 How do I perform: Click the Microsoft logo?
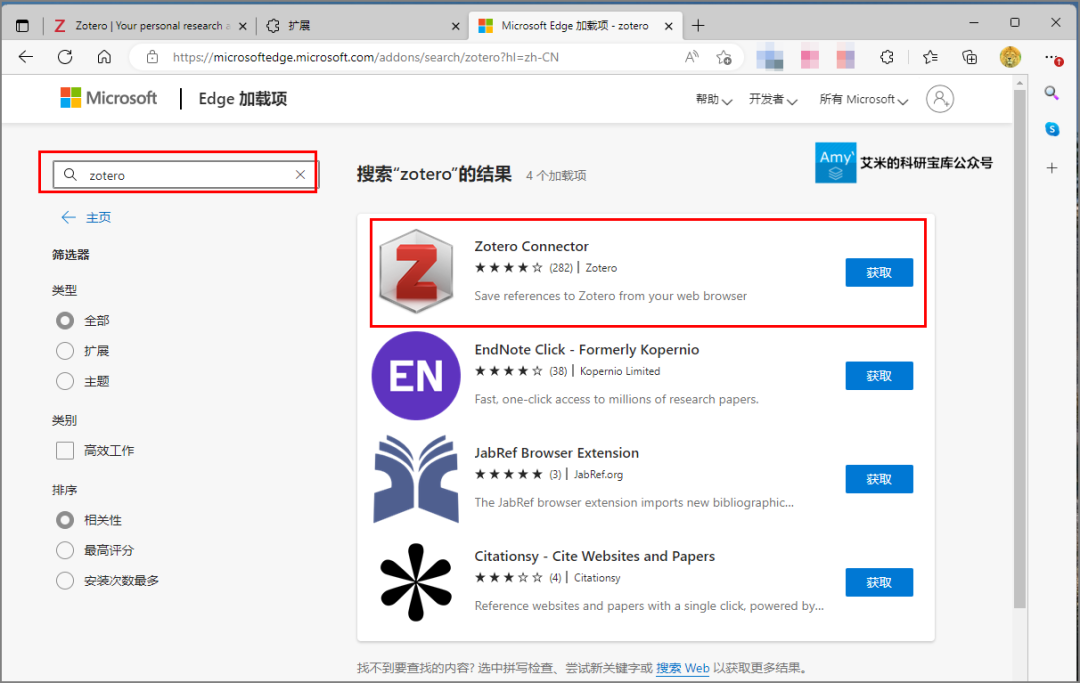click(109, 98)
